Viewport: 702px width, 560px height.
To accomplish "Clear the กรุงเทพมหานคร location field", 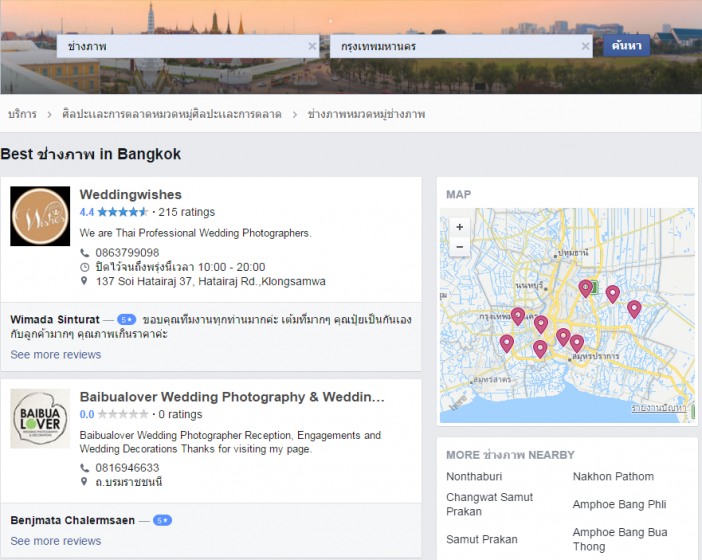I will pyautogui.click(x=586, y=46).
